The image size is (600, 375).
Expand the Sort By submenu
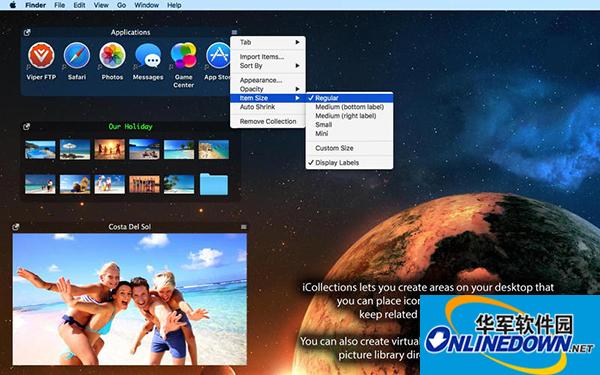click(x=268, y=66)
